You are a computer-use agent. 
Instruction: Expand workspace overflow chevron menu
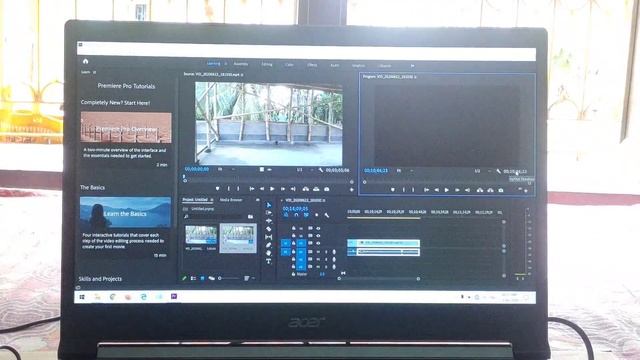(x=412, y=65)
